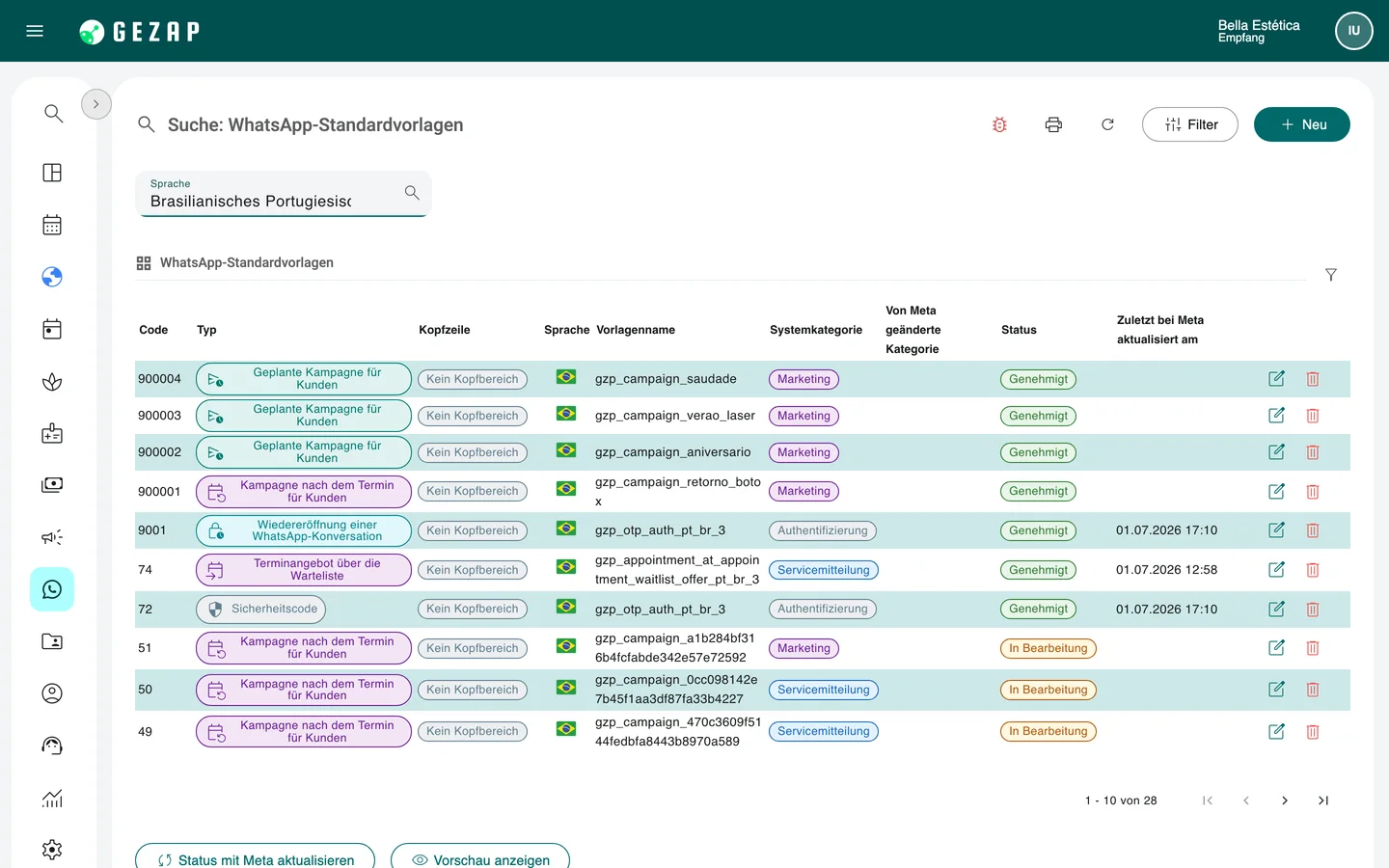This screenshot has height=868, width=1389.
Task: Refresh the list with the reload icon
Action: point(1107,124)
